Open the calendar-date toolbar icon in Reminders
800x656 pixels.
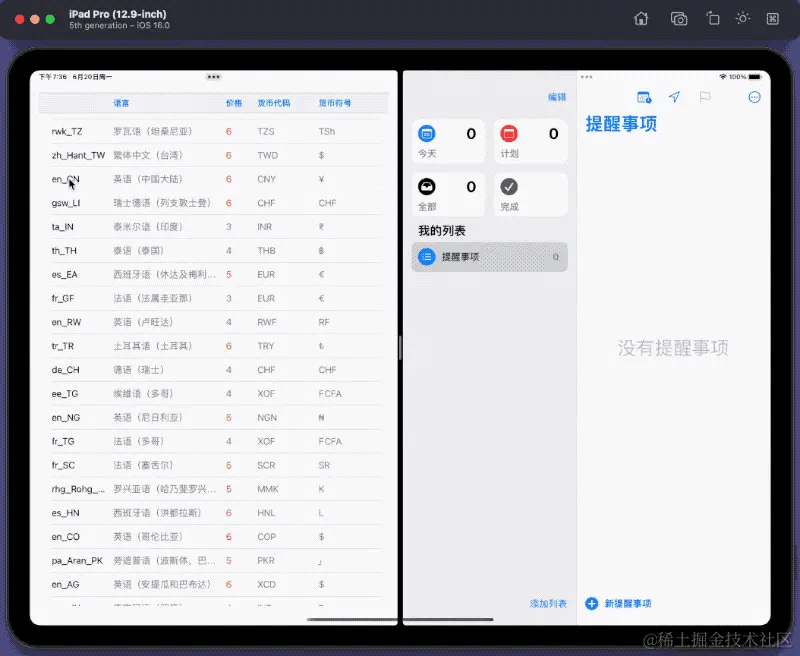point(643,96)
